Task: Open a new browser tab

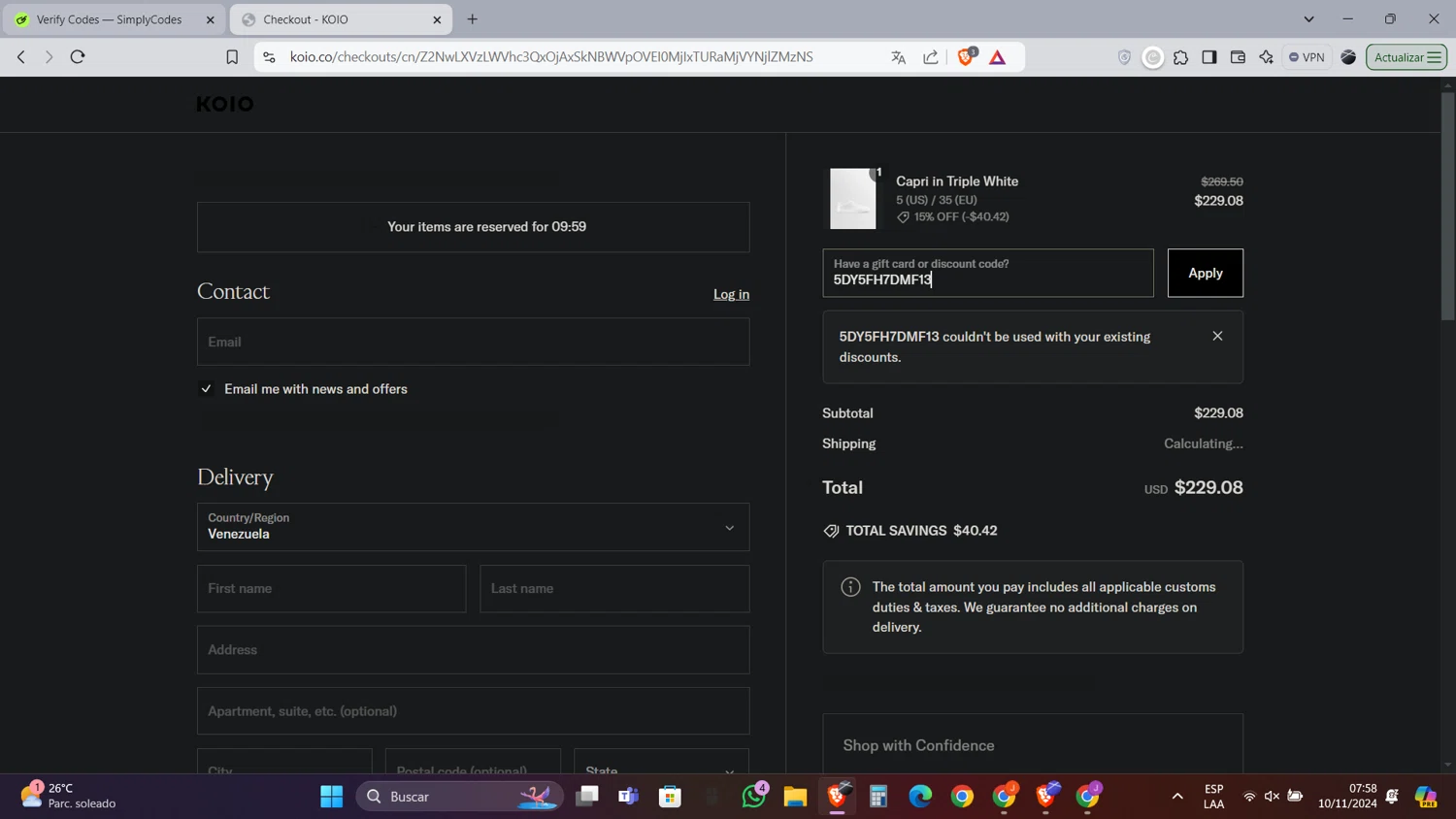Action: point(473,19)
